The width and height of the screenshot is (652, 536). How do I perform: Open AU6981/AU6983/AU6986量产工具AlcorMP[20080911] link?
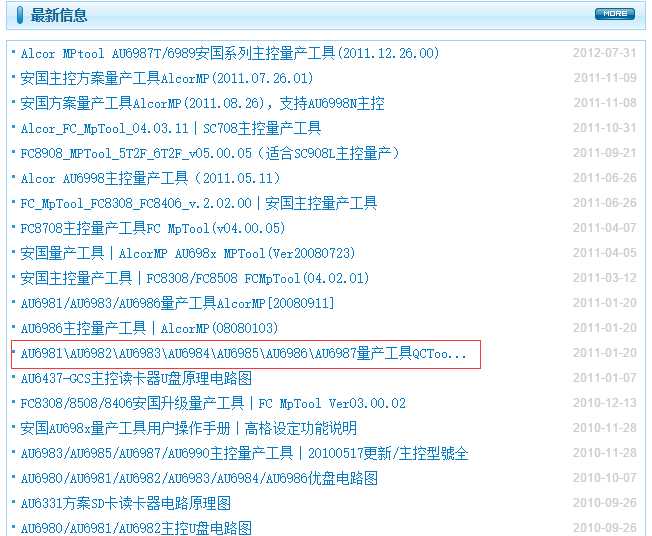[x=178, y=303]
